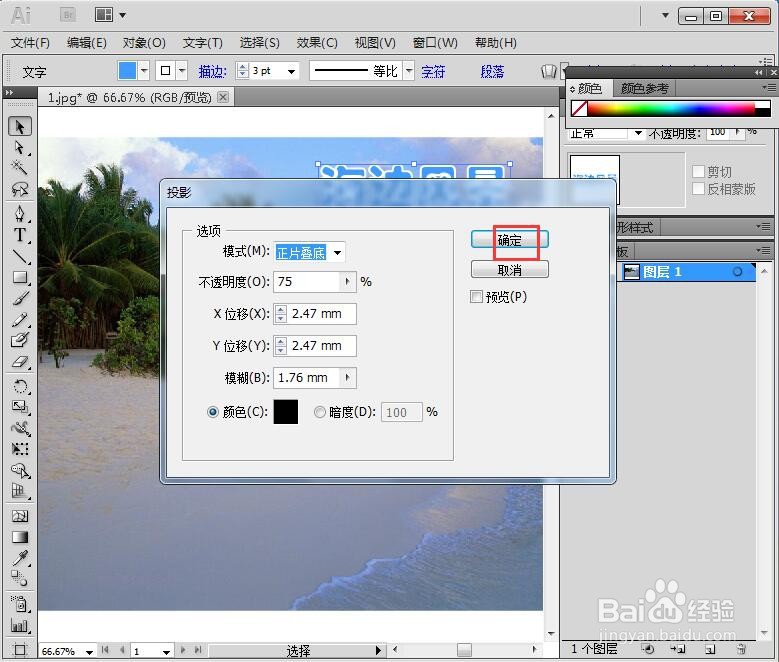Select the Pencil tool
The image size is (779, 662).
(20, 320)
